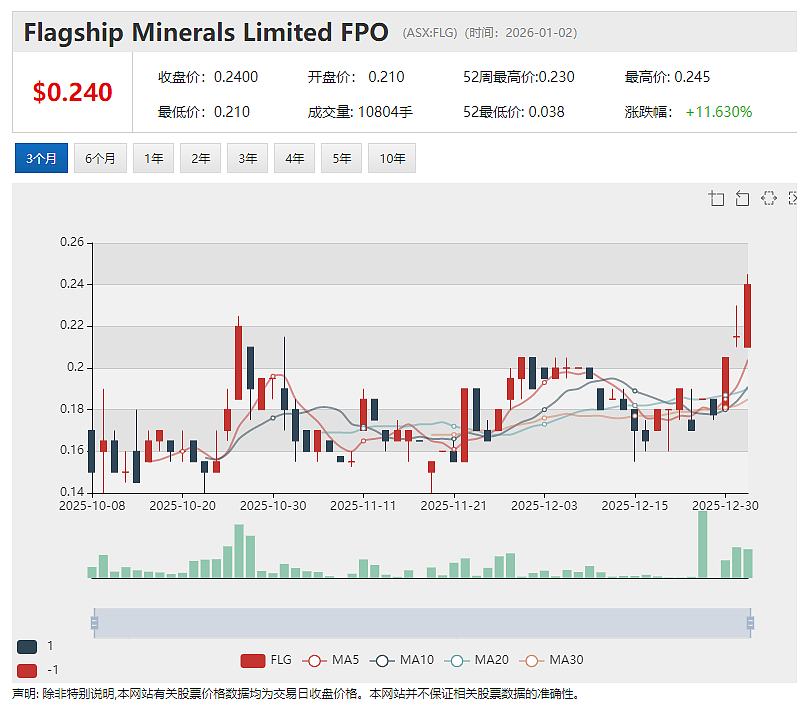This screenshot has height=719, width=810.
Task: Show the 3年 chart range
Action: tap(247, 158)
